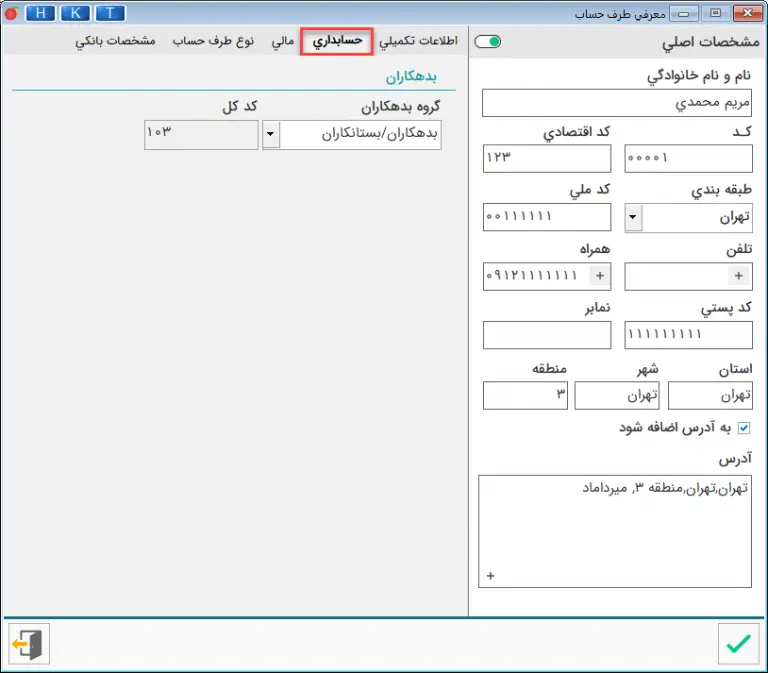Click the exit door icon
The image size is (768, 673).
tap(30, 643)
